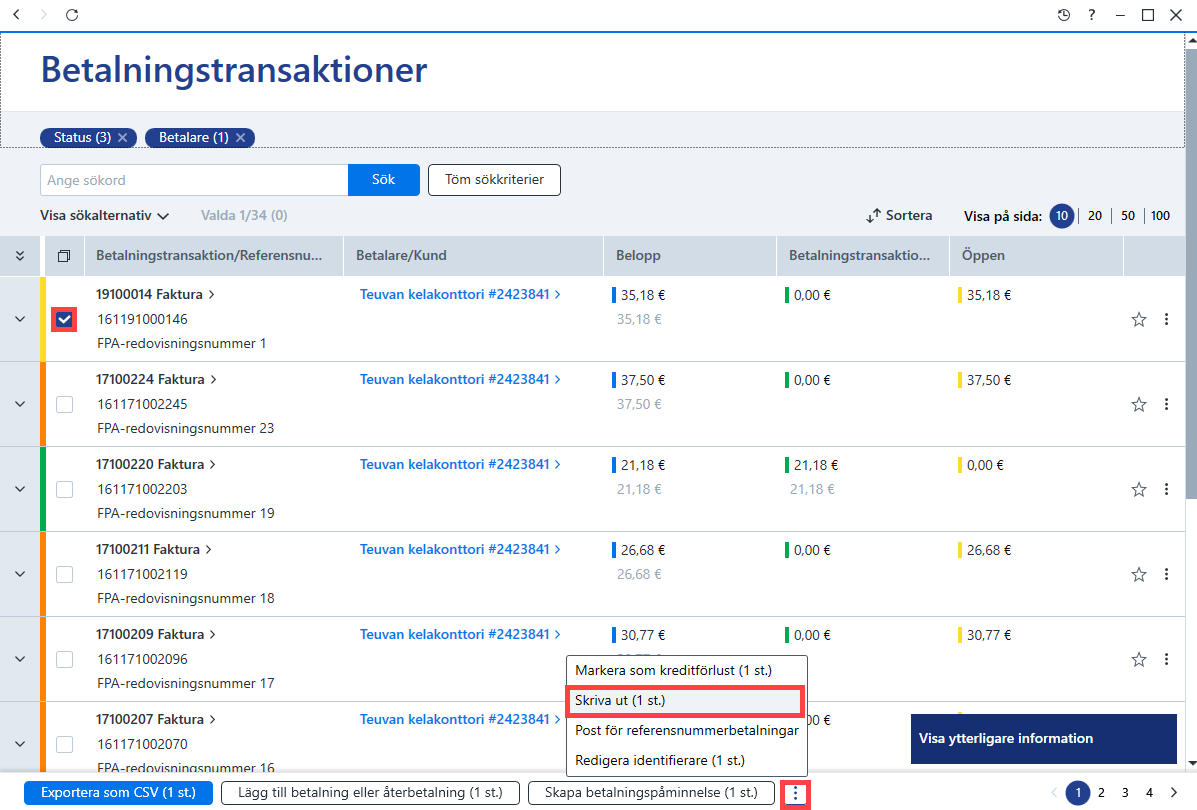The width and height of the screenshot is (1197, 810).
Task: Mark invoice 17100209 as favorite star
Action: [1139, 660]
